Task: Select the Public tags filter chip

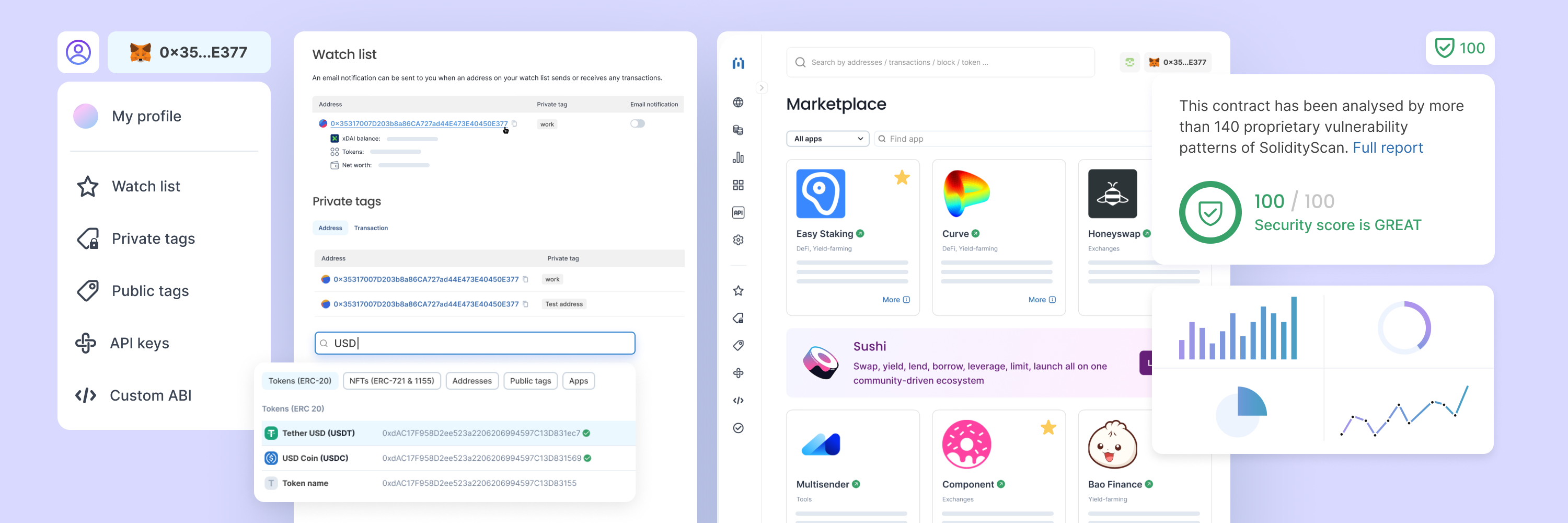Action: [530, 381]
